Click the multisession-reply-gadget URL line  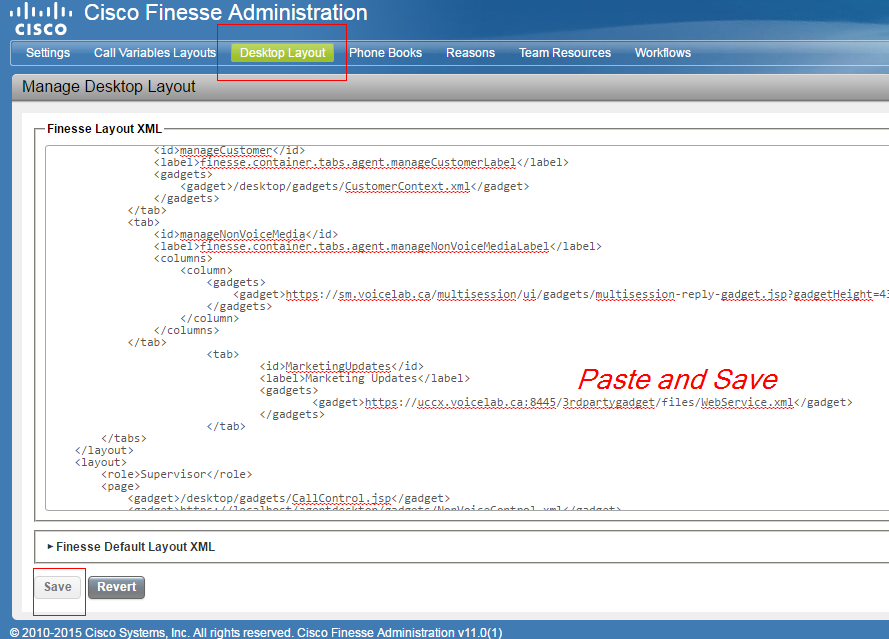click(x=561, y=294)
